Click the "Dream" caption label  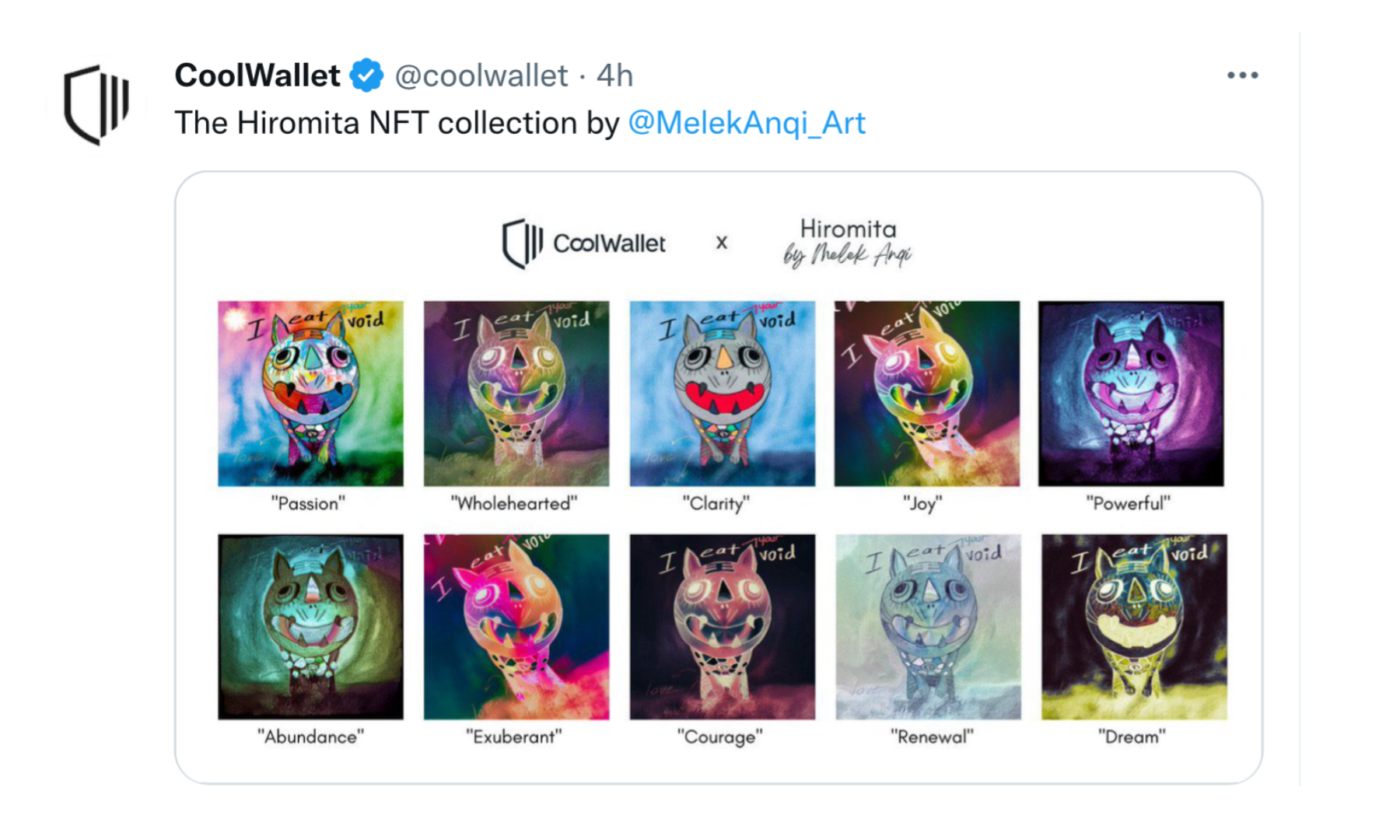(x=1132, y=737)
